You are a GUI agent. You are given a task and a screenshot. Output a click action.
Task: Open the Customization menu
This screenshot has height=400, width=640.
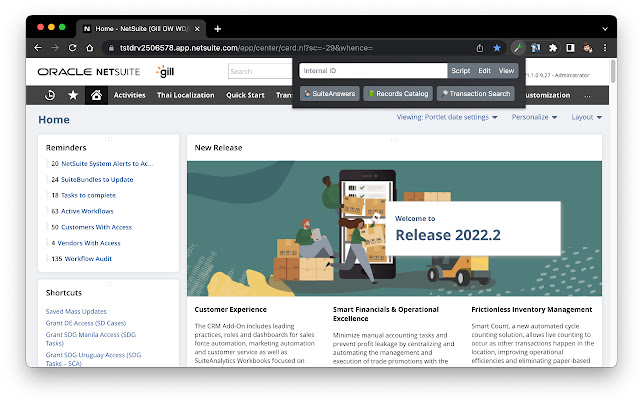(547, 95)
